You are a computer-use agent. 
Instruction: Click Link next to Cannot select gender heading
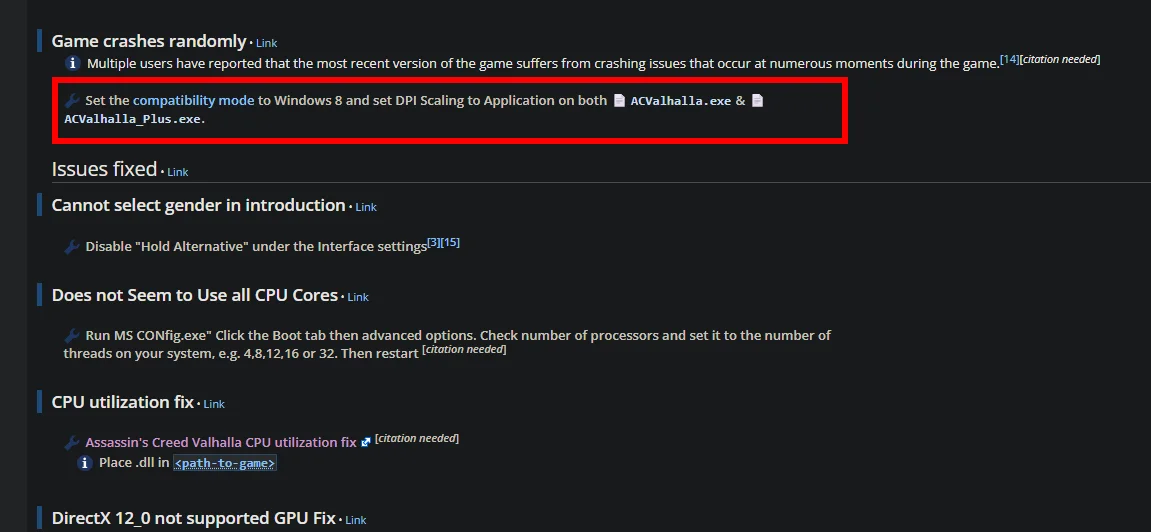pyautogui.click(x=366, y=208)
